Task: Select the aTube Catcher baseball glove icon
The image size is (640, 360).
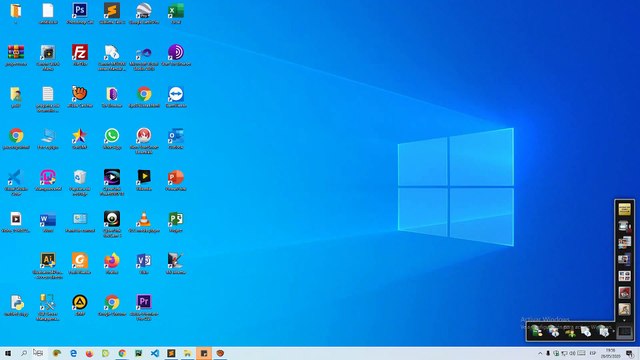Action: coord(80,97)
